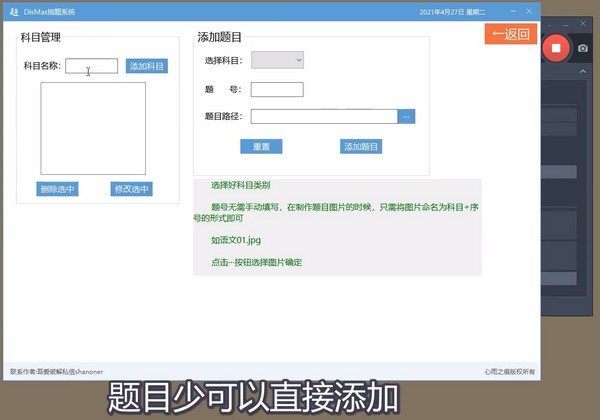Close the DisMas window
The image size is (600, 420).
coord(529,11)
